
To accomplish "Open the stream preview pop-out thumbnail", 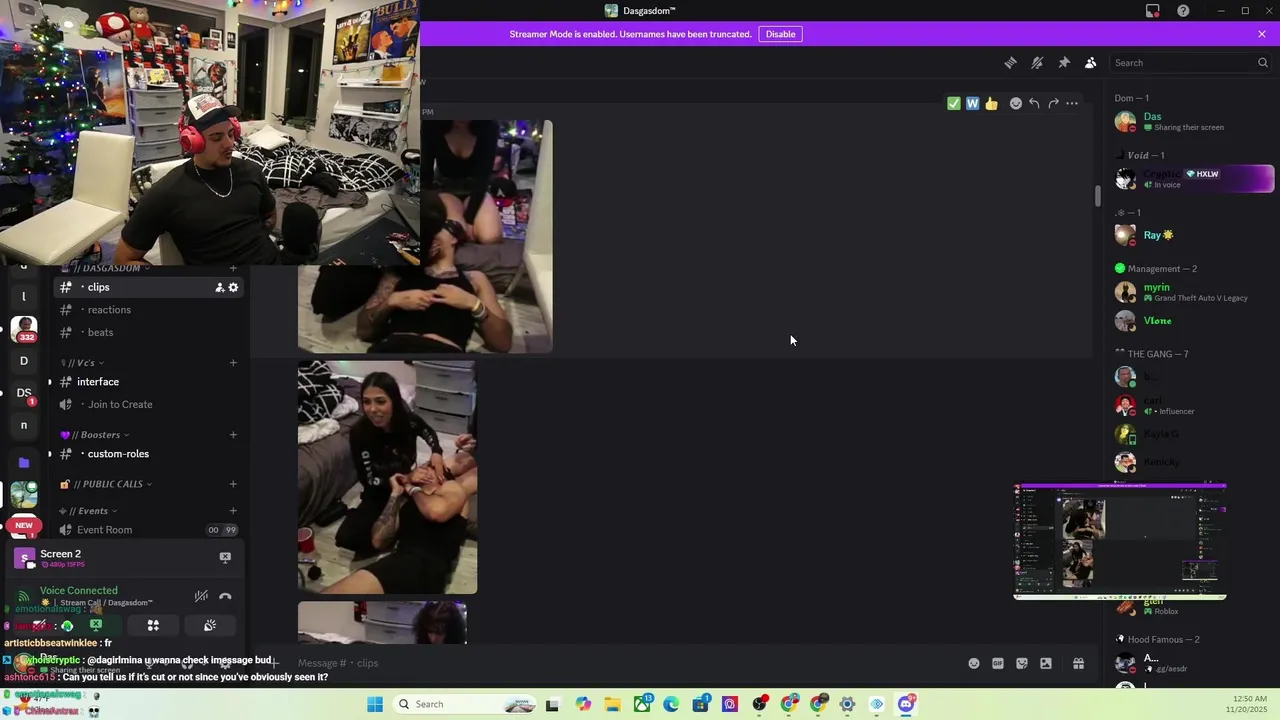I will (1120, 541).
